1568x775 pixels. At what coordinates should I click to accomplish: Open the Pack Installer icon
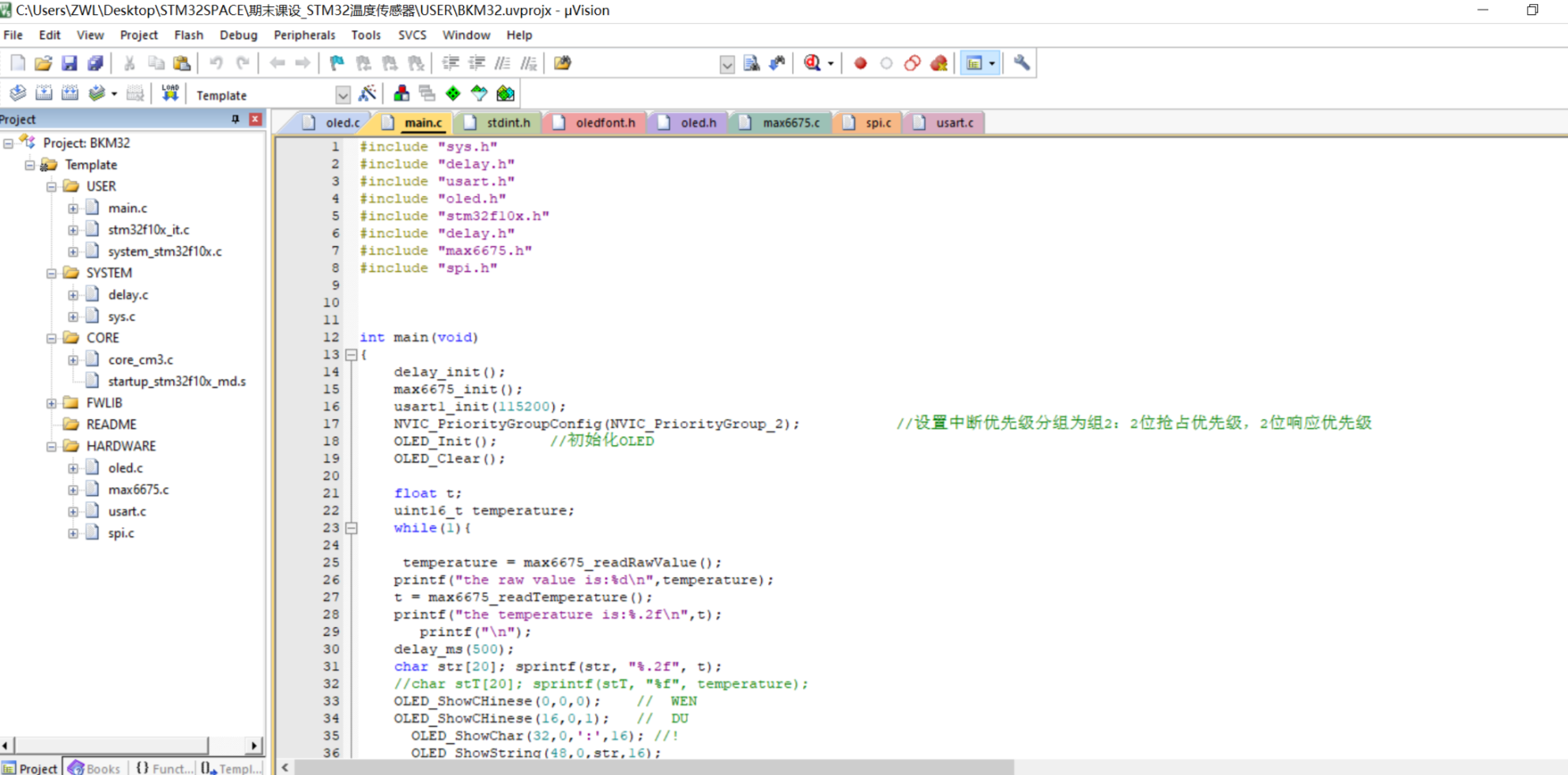pyautogui.click(x=506, y=93)
